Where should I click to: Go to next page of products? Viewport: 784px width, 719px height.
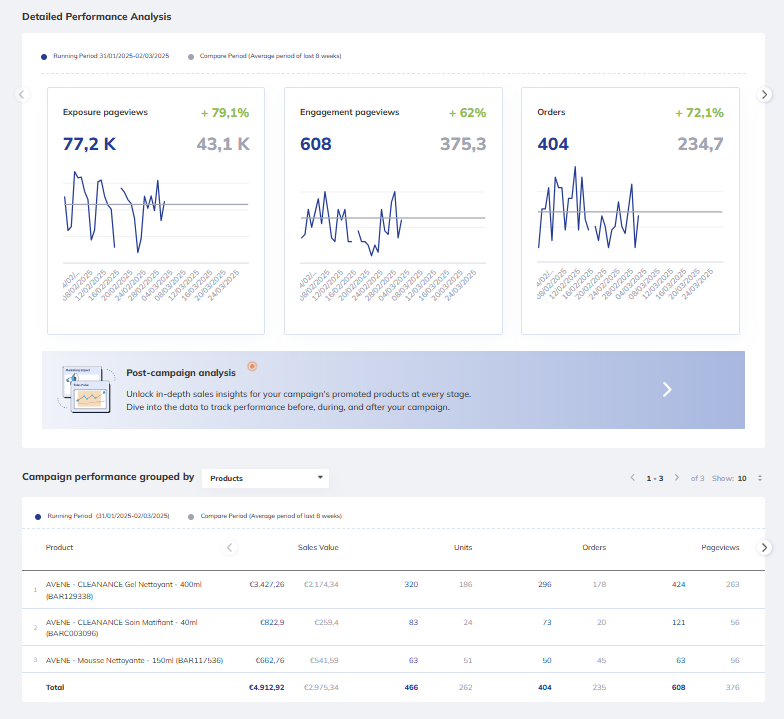click(x=677, y=478)
